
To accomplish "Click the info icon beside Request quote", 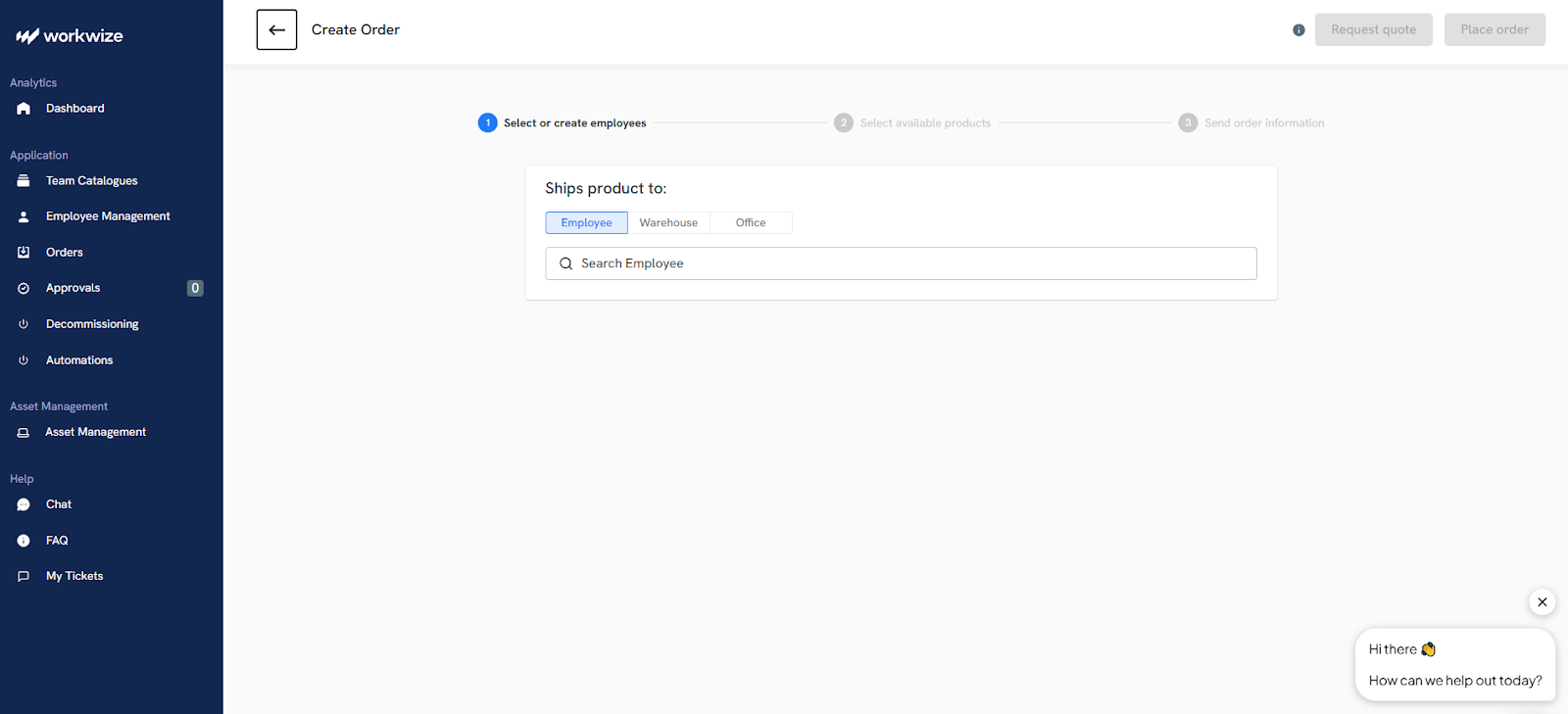I will click(x=1298, y=30).
